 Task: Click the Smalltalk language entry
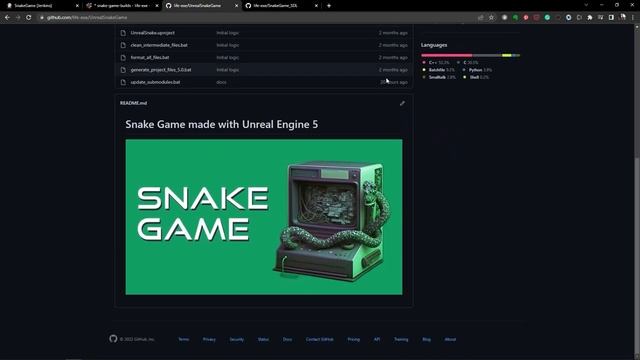pyautogui.click(x=439, y=77)
